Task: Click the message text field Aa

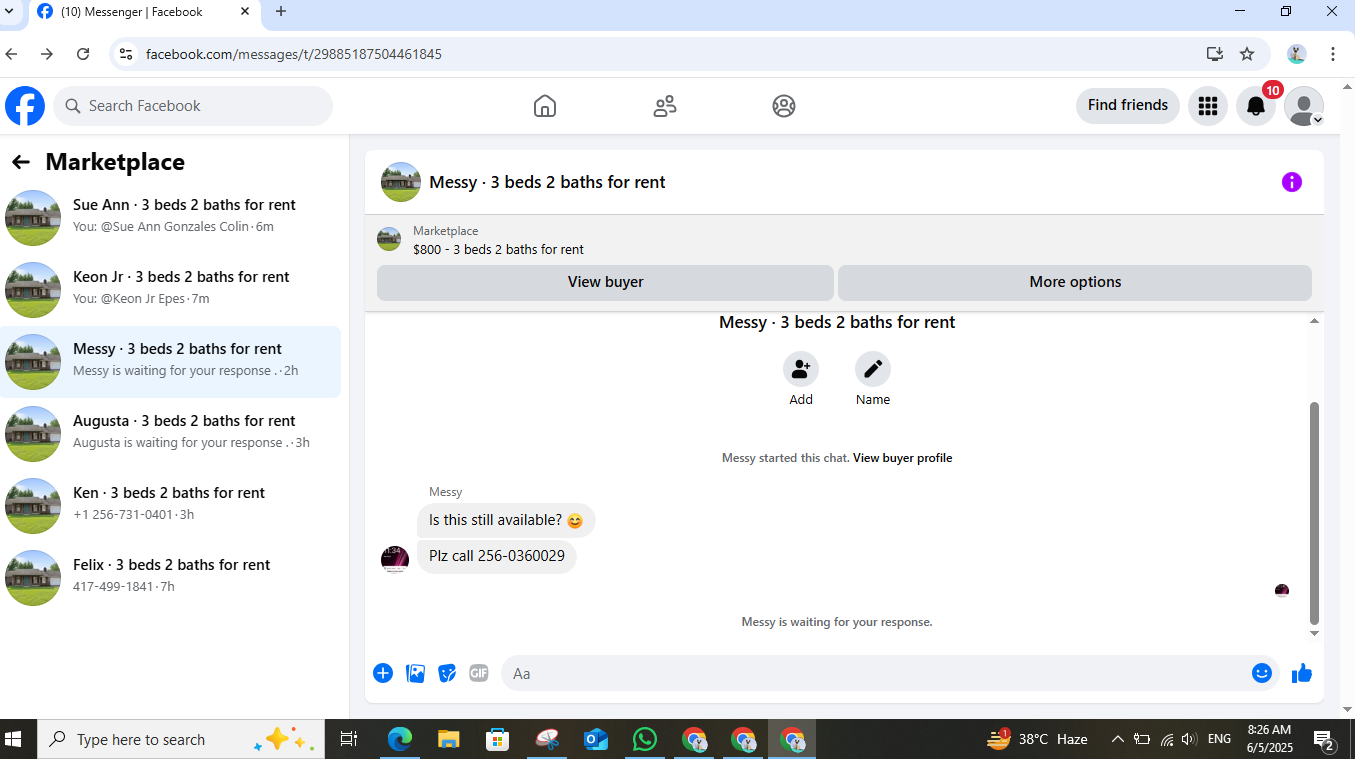Action: (x=878, y=673)
